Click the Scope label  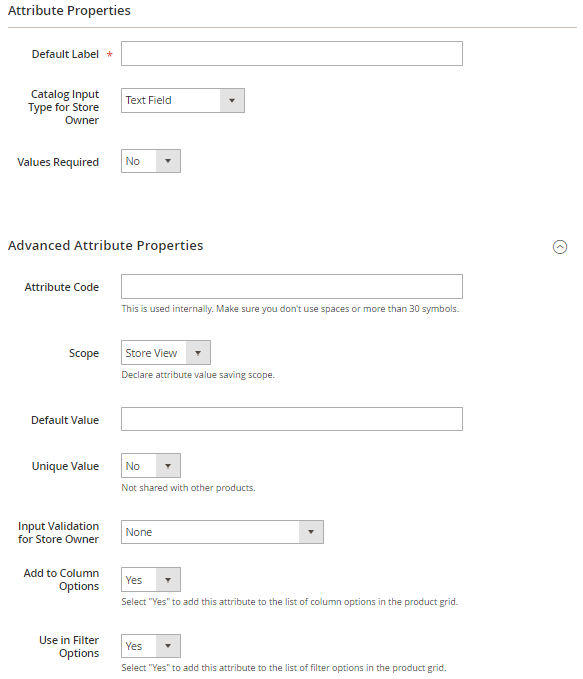point(84,353)
